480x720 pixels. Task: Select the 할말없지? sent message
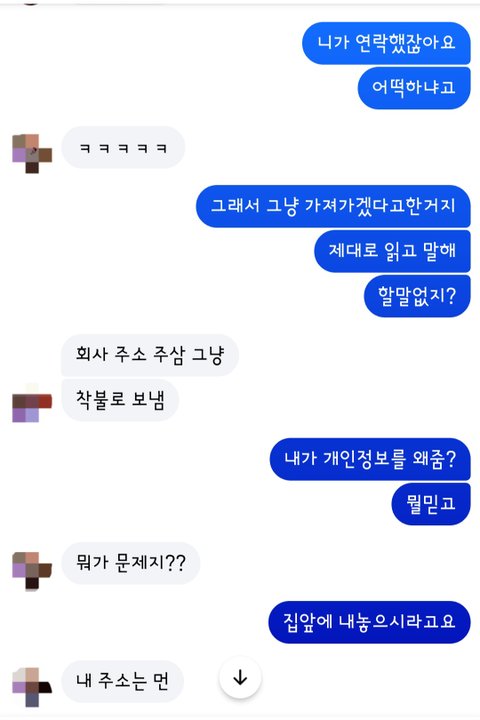pos(417,296)
